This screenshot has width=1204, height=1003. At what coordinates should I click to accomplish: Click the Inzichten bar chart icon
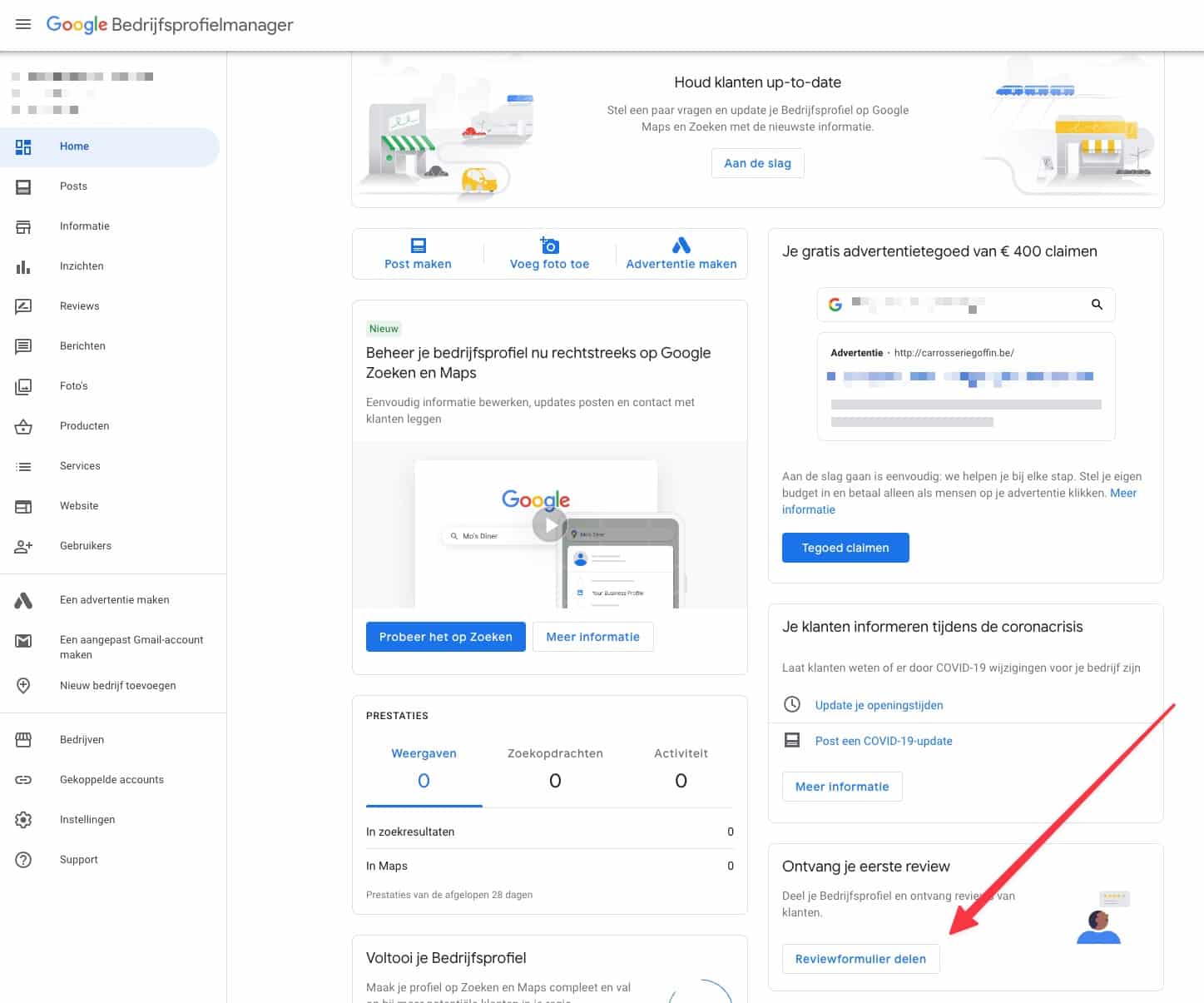click(23, 266)
